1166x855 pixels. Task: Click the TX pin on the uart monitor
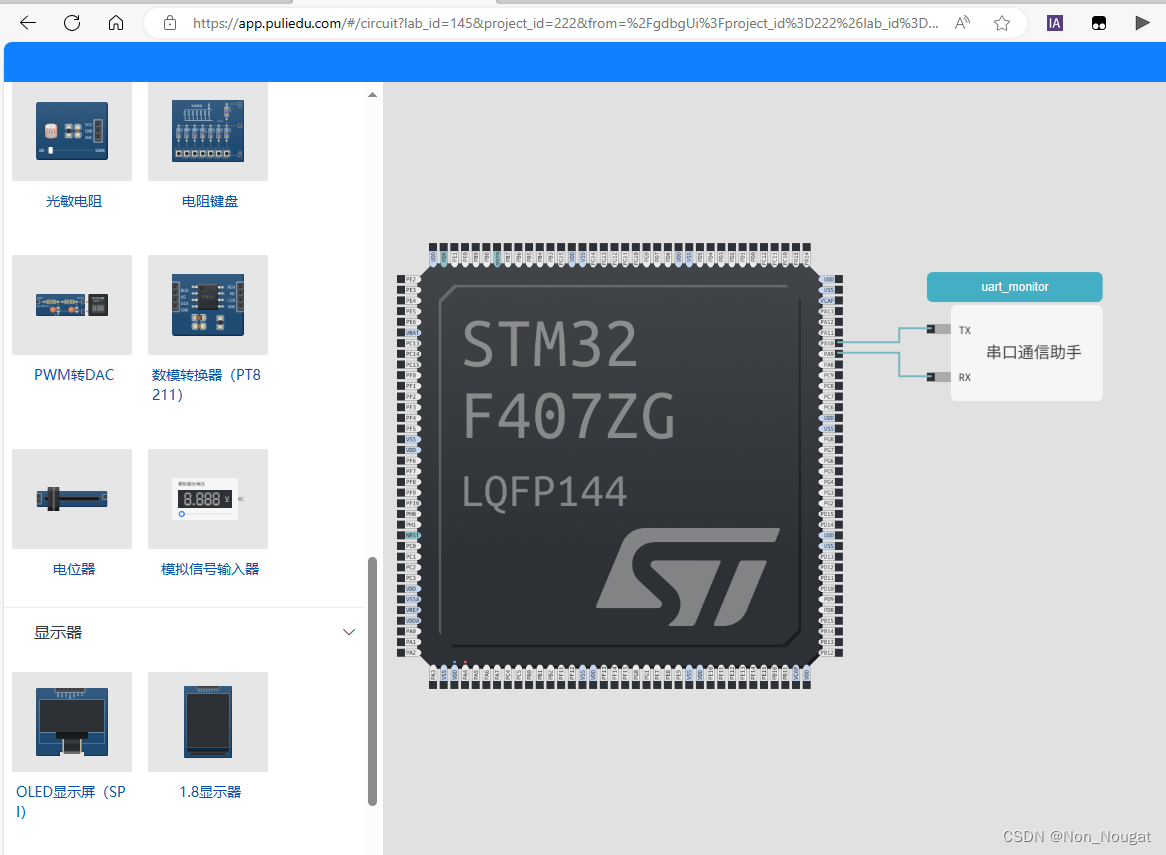point(940,328)
